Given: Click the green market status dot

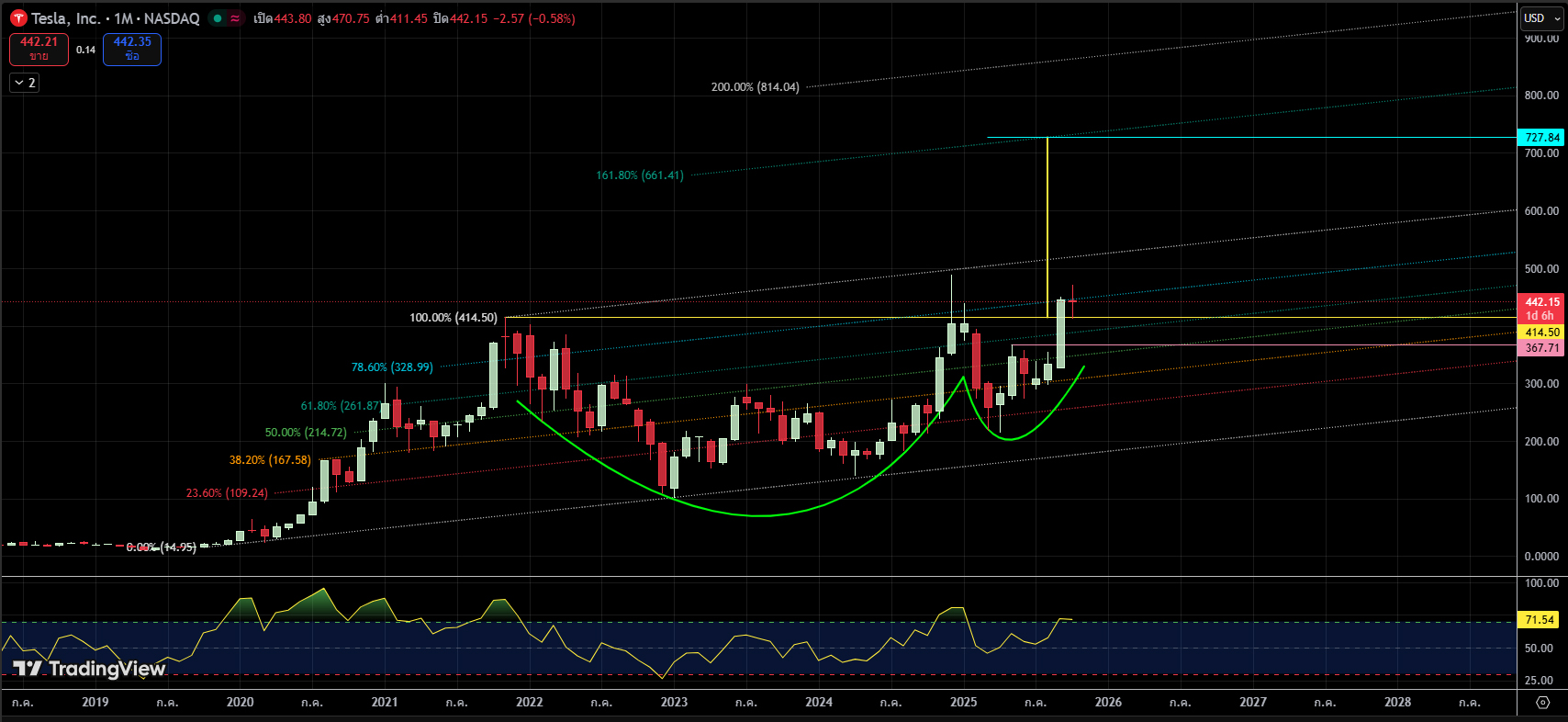Looking at the screenshot, I should coord(218,18).
